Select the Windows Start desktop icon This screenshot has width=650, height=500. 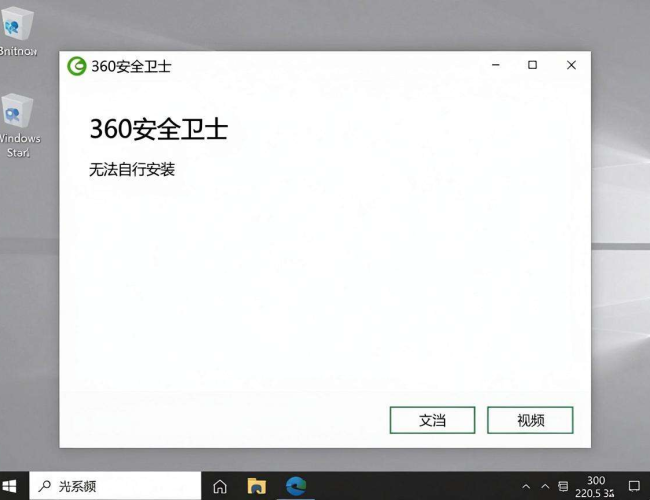tap(19, 125)
